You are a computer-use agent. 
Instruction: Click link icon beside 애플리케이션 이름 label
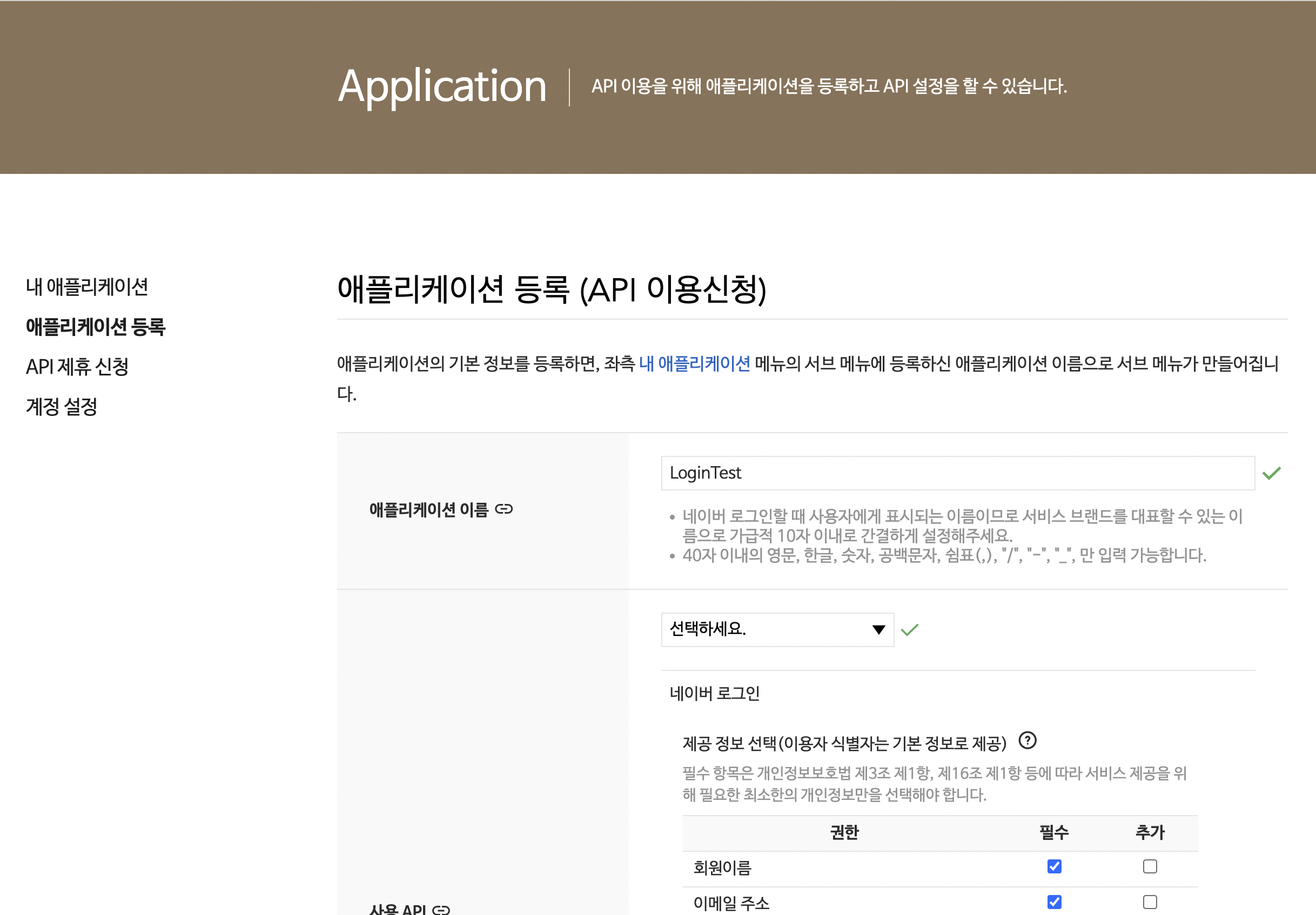[503, 509]
